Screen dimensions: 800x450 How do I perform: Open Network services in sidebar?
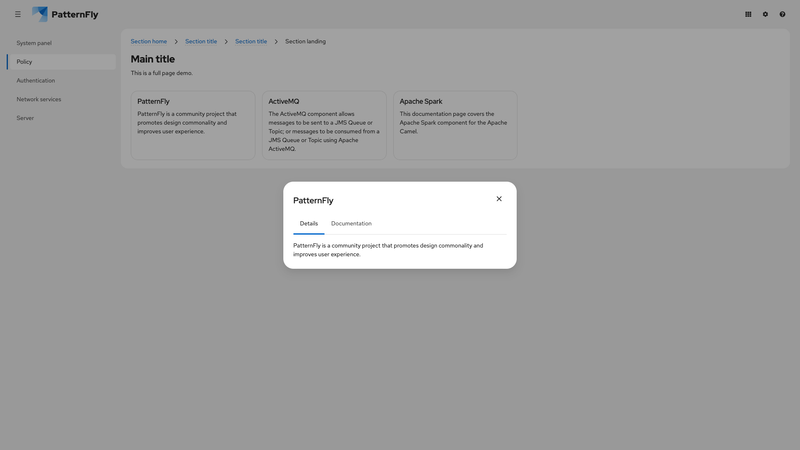[x=61, y=99]
